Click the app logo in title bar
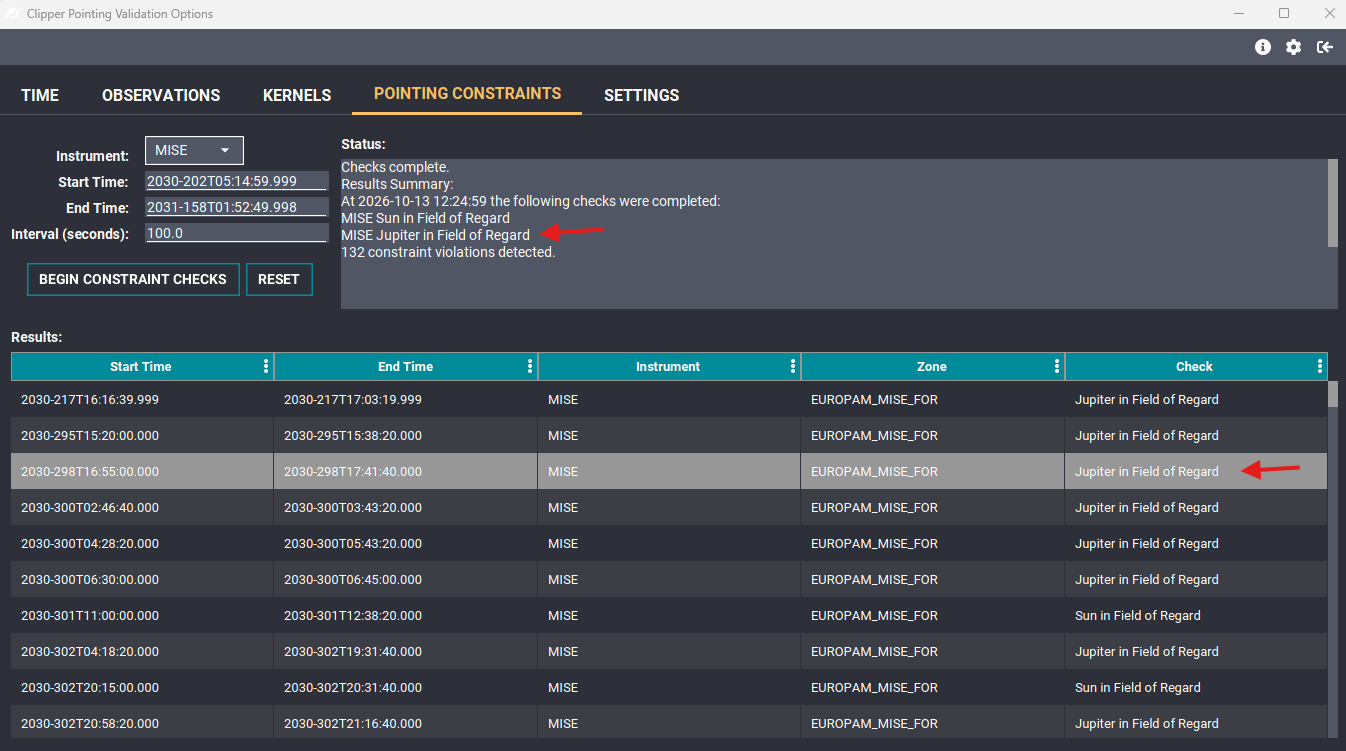Screen dimensions: 1346x751 pyautogui.click(x=14, y=14)
